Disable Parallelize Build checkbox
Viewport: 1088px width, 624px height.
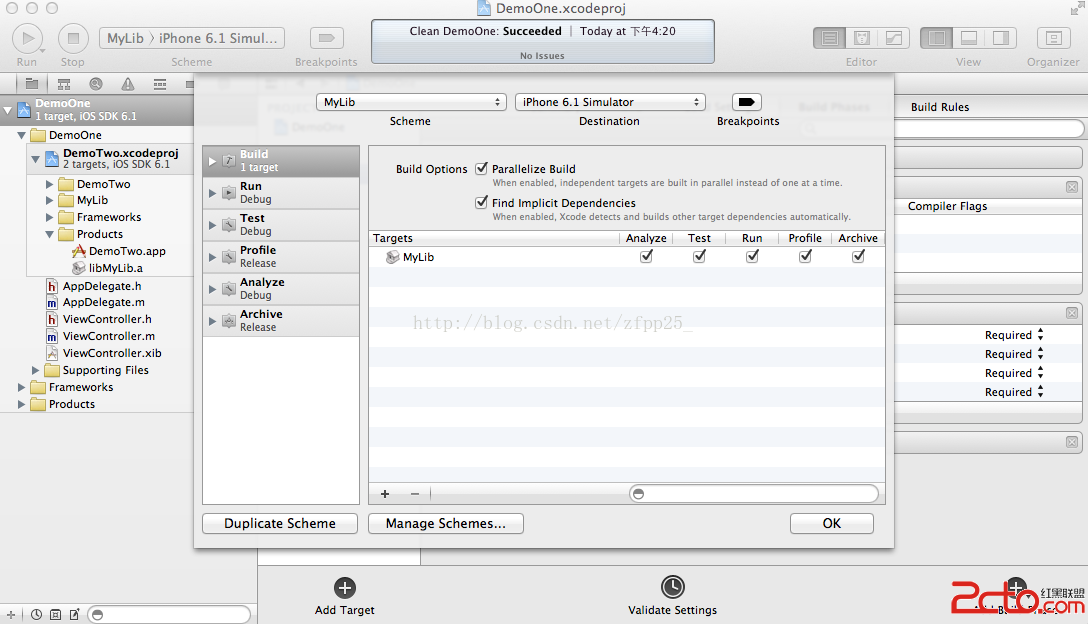point(482,169)
